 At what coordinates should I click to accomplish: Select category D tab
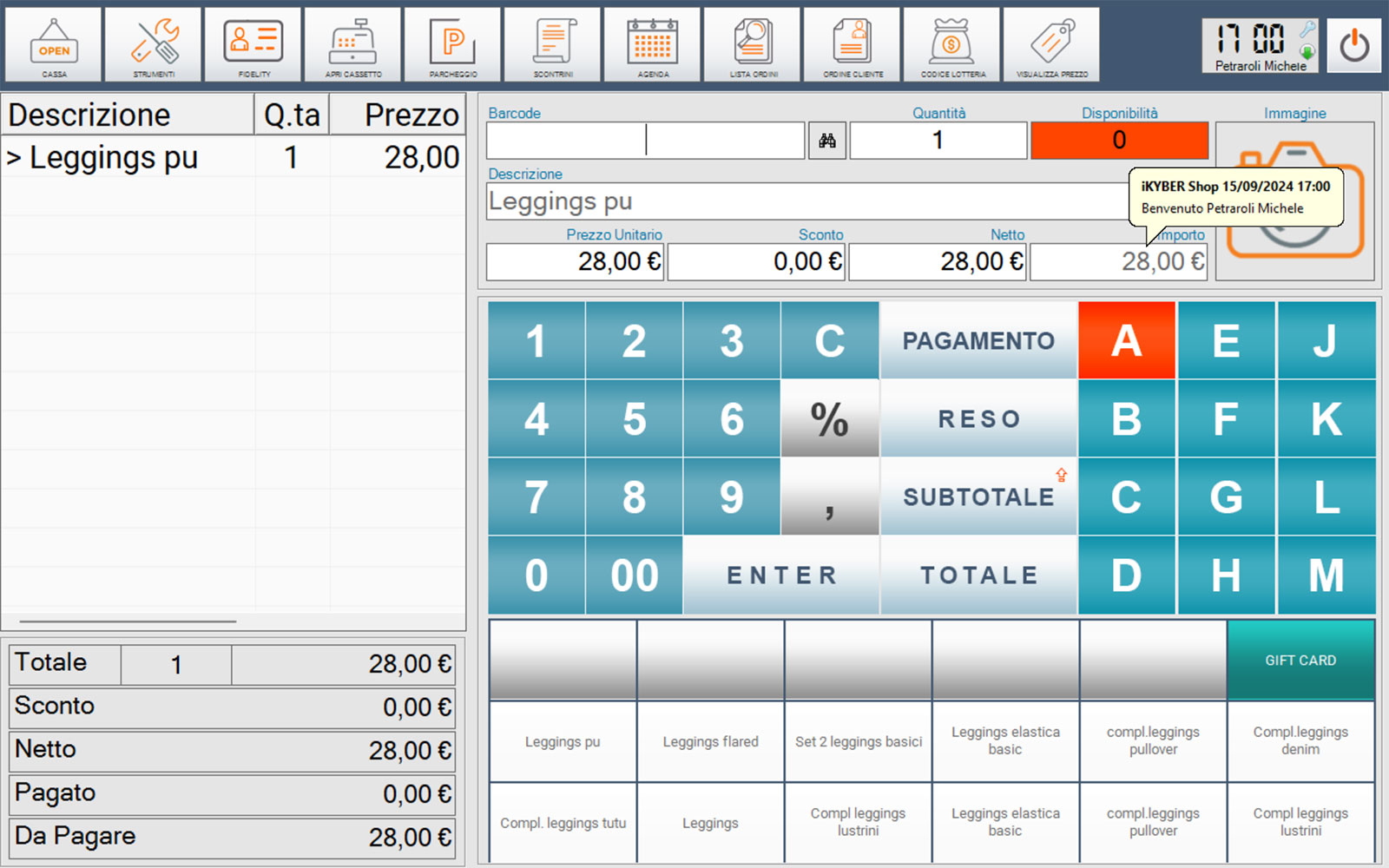click(x=1127, y=575)
